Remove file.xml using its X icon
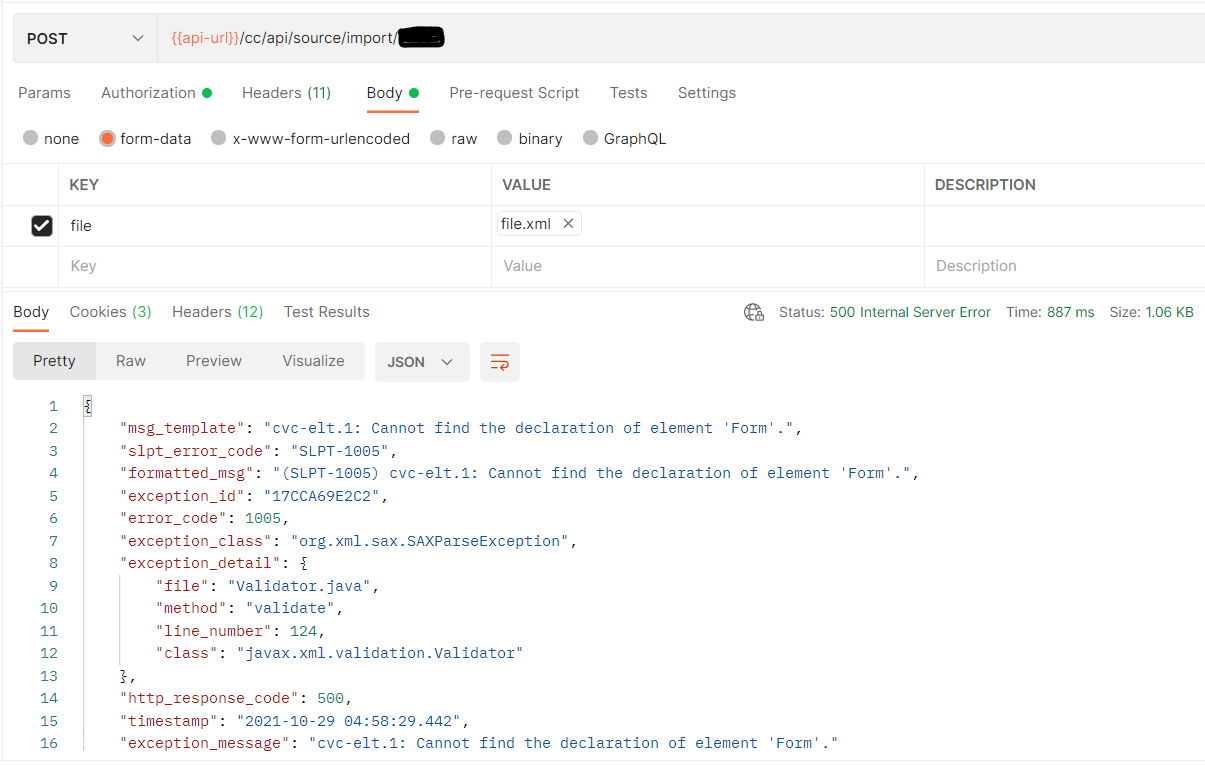The image size is (1205, 765). click(x=568, y=224)
